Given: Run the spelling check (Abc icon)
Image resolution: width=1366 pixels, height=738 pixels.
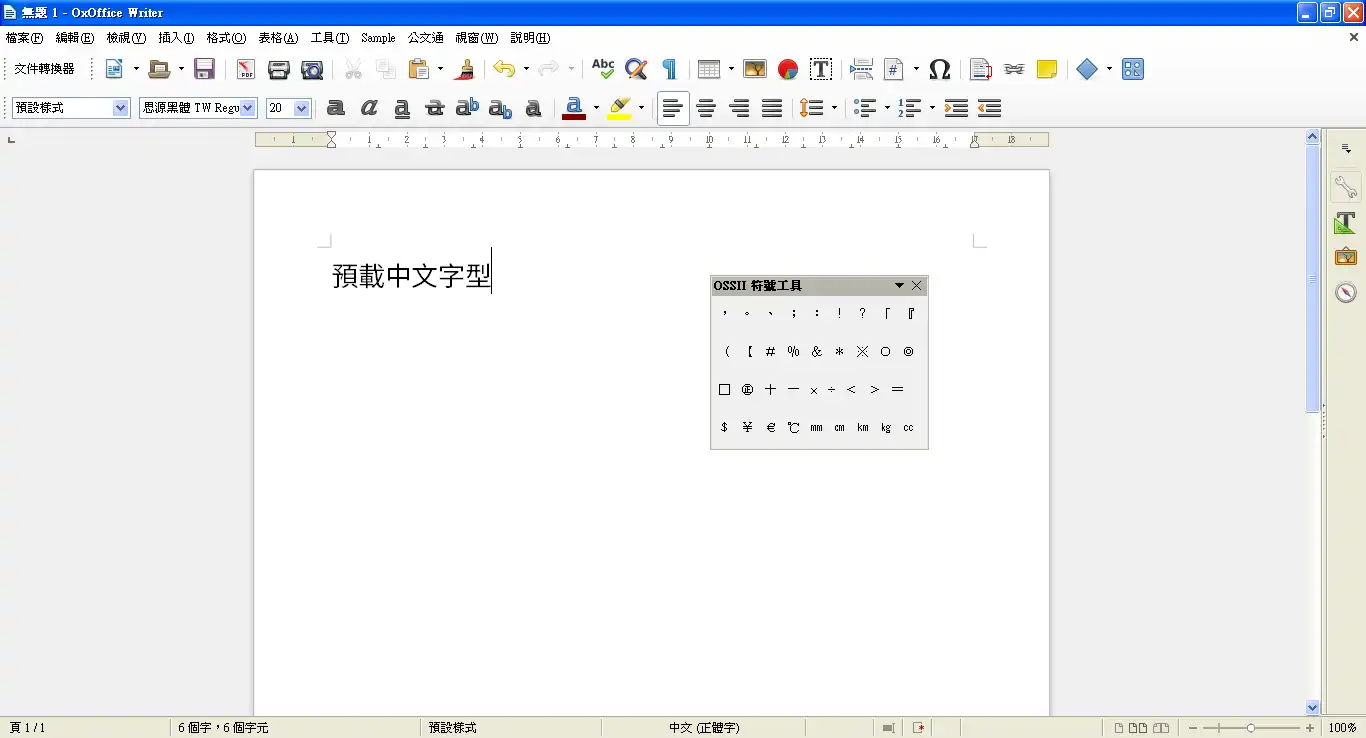Looking at the screenshot, I should pos(603,69).
